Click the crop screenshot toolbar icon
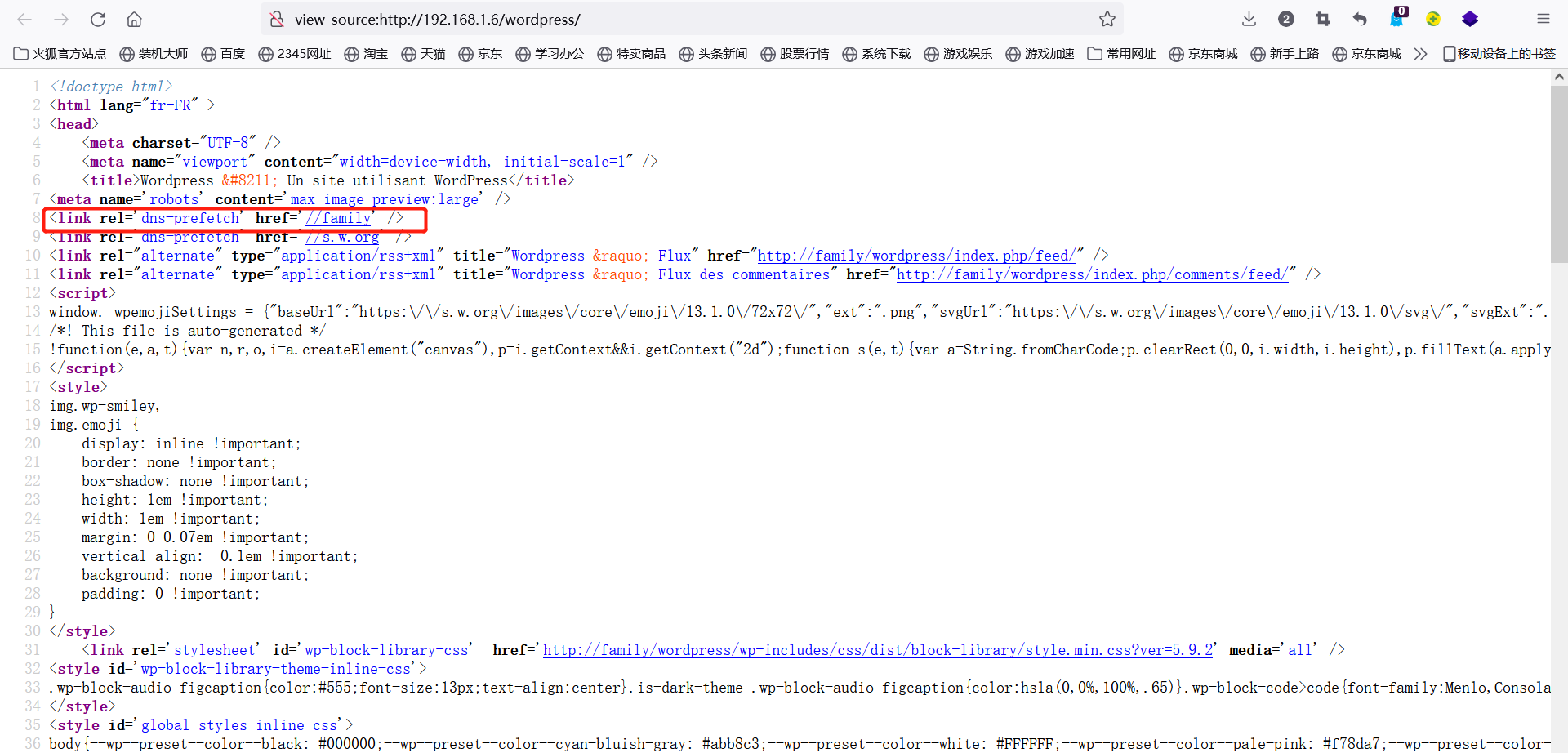The image size is (1568, 753). [x=1323, y=19]
